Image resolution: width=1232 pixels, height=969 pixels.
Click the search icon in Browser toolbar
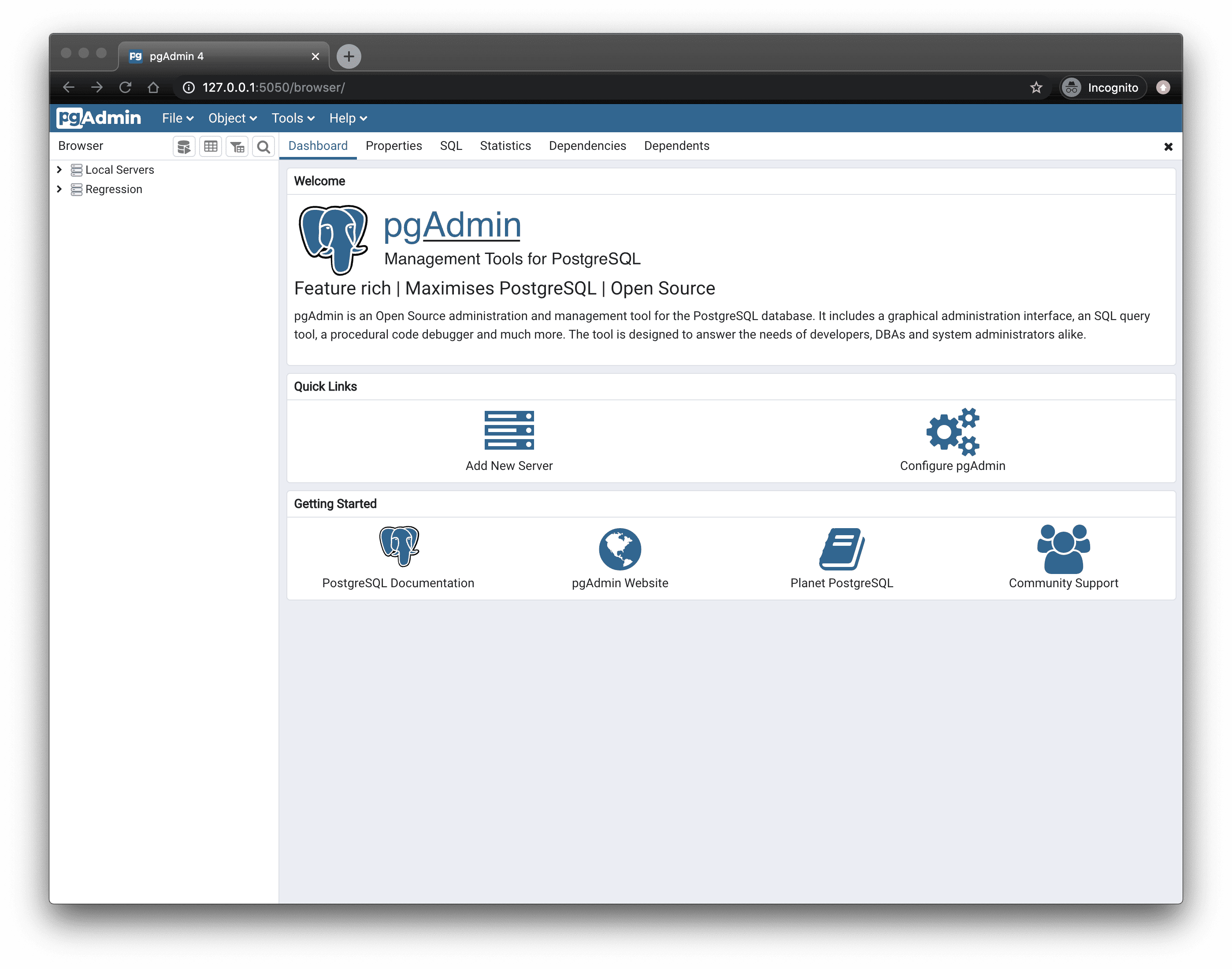pos(263,147)
